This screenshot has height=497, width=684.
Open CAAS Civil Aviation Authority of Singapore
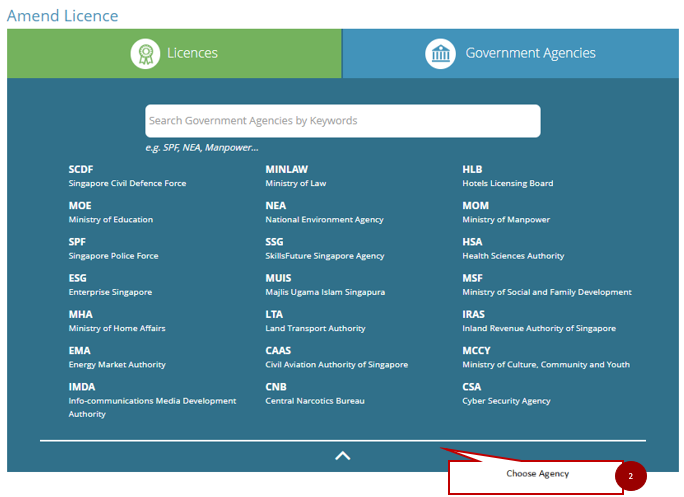(336, 357)
